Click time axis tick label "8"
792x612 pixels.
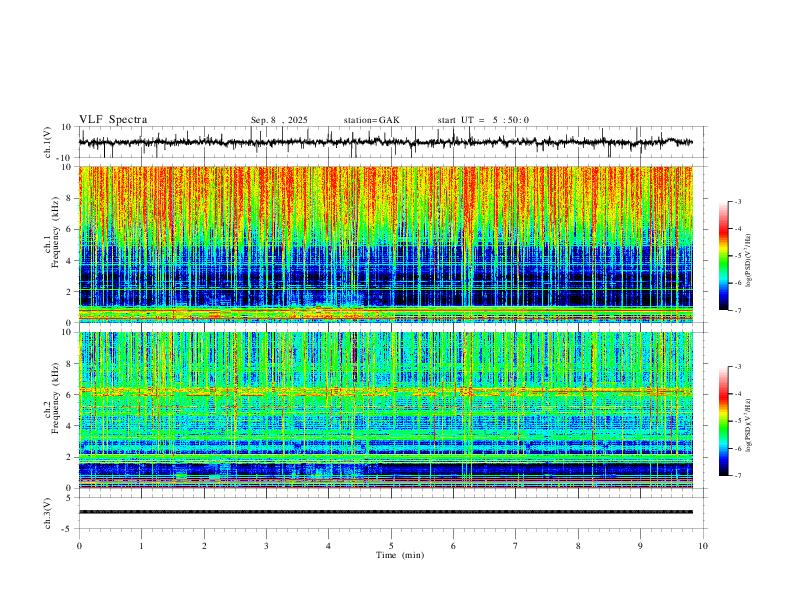point(578,546)
